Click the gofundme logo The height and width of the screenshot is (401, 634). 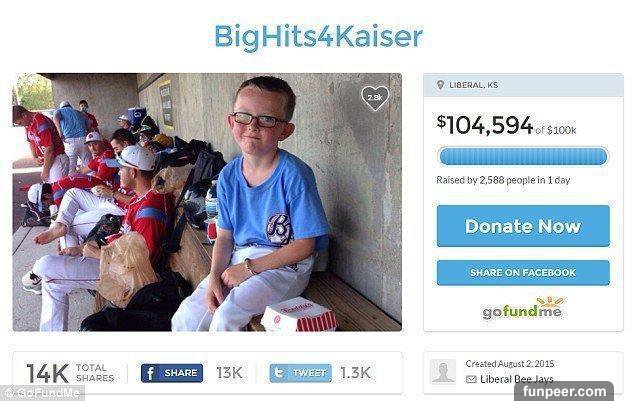point(522,309)
